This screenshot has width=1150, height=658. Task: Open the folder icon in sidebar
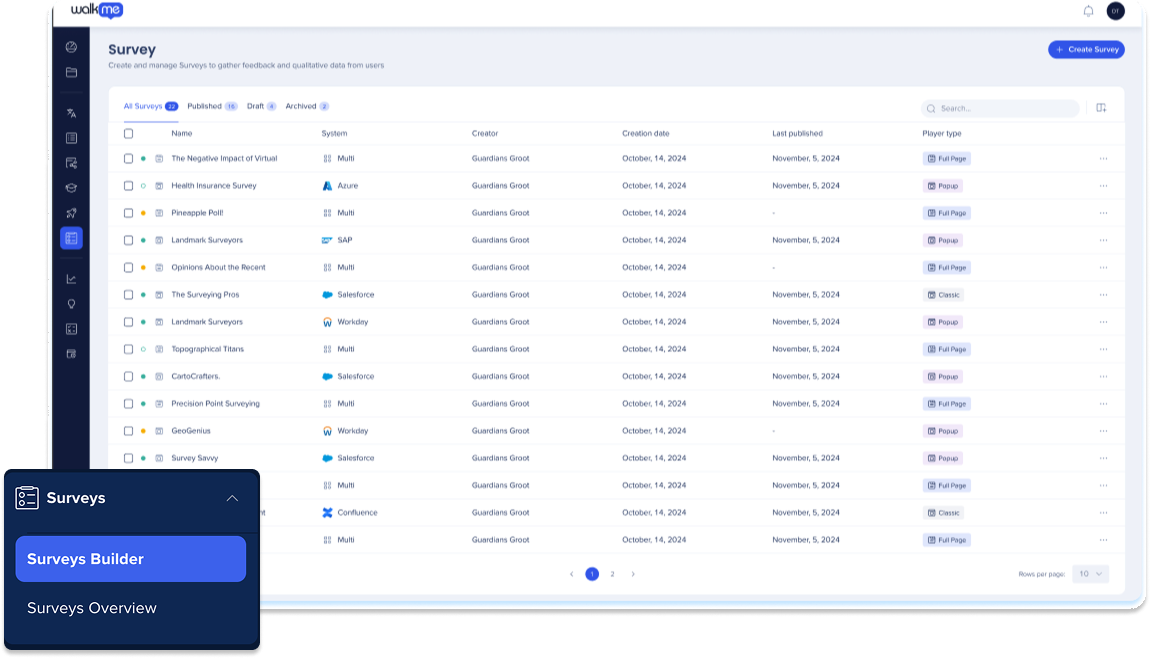point(71,72)
